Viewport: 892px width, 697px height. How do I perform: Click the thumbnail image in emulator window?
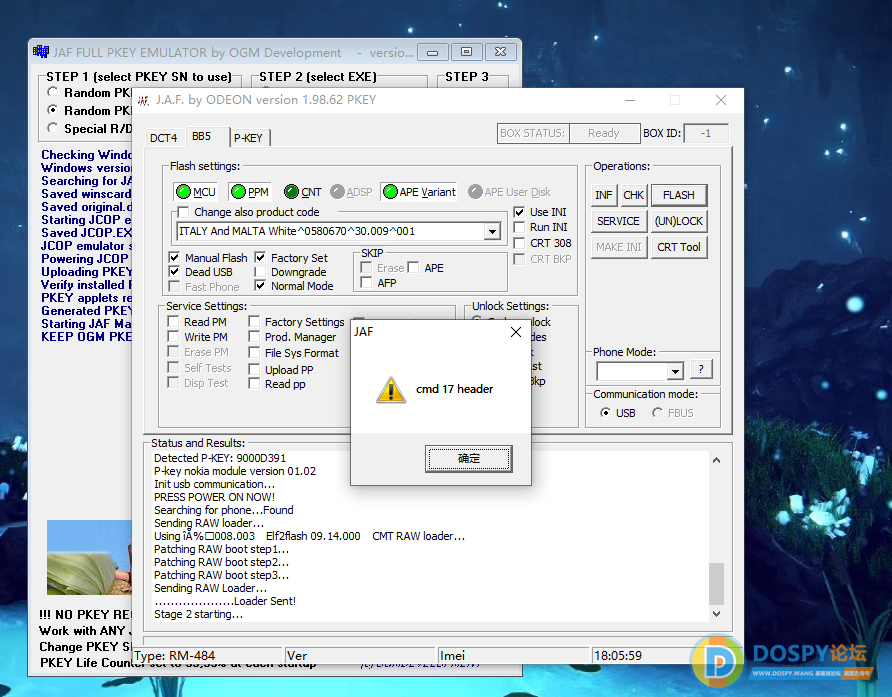[x=89, y=557]
